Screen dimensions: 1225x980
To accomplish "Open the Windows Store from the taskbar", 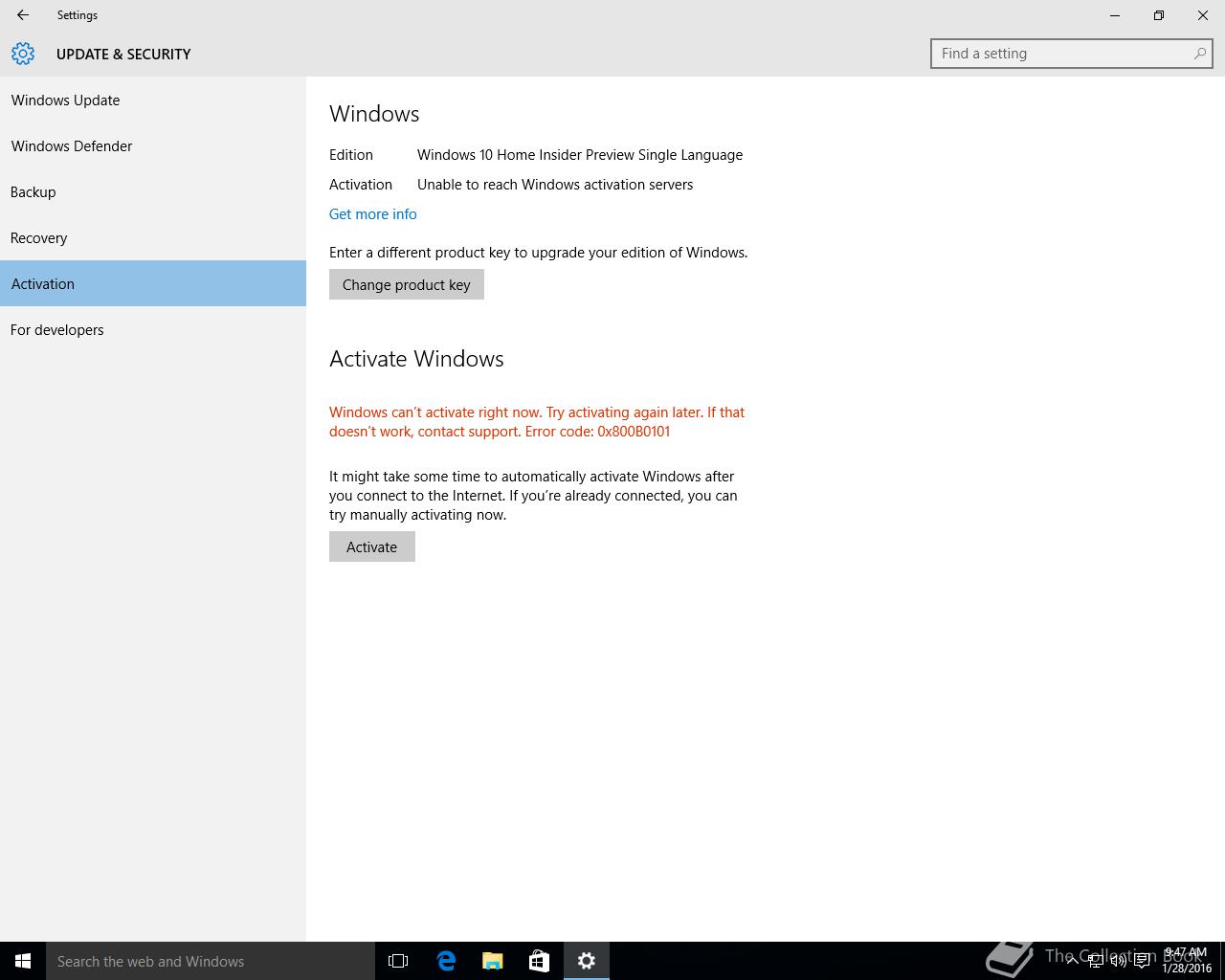I will [539, 961].
